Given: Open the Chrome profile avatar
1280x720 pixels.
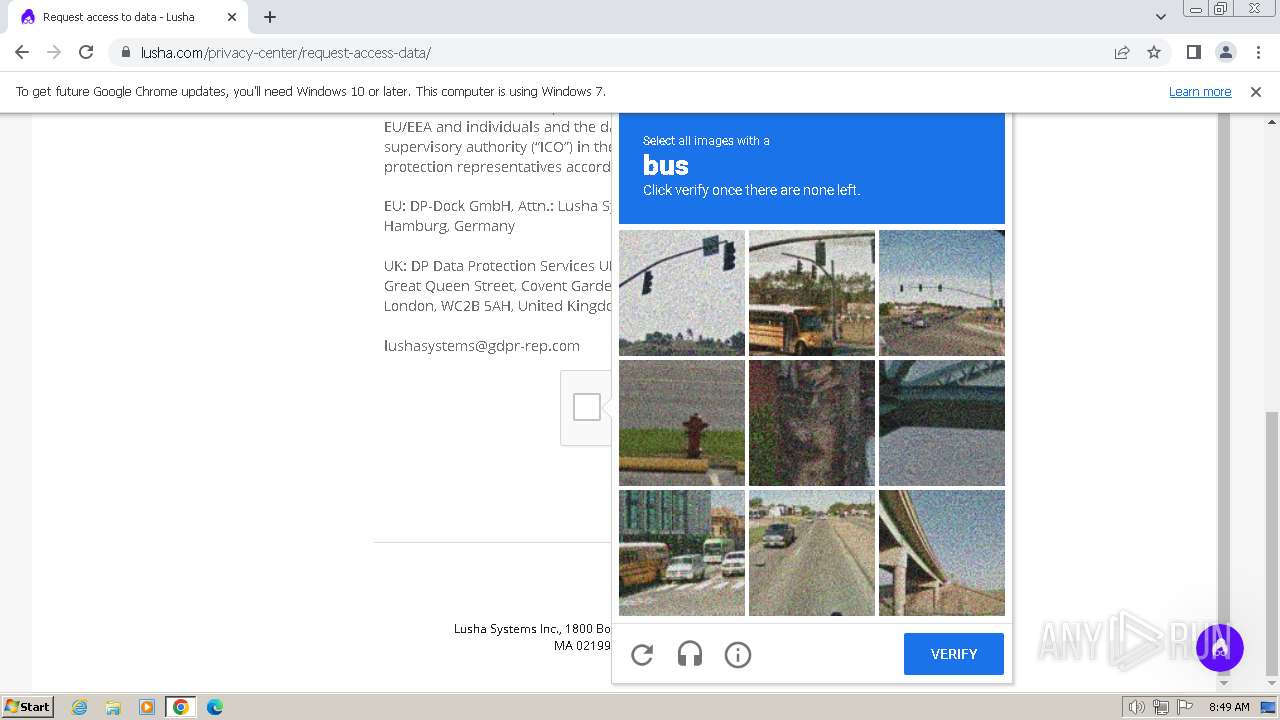Looking at the screenshot, I should pos(1225,52).
